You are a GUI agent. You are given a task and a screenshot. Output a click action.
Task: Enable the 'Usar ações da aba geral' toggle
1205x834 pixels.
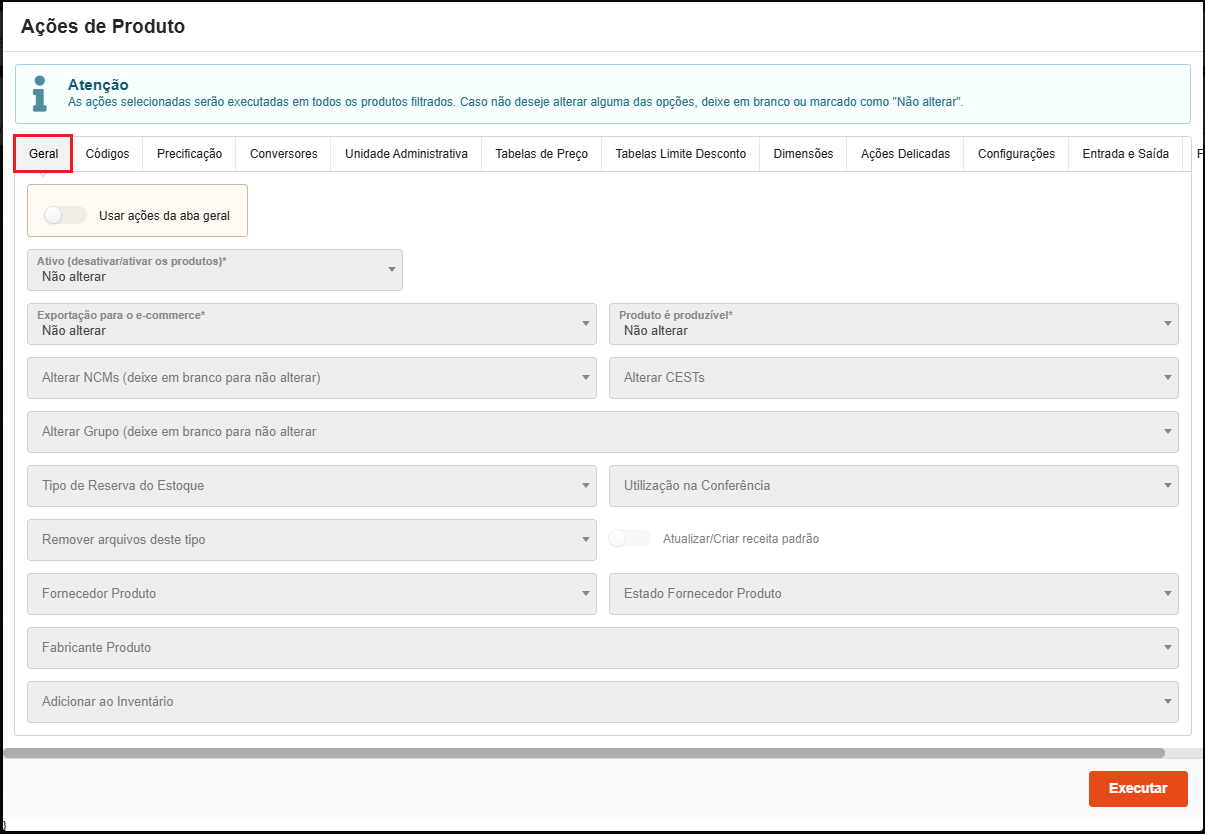tap(65, 215)
